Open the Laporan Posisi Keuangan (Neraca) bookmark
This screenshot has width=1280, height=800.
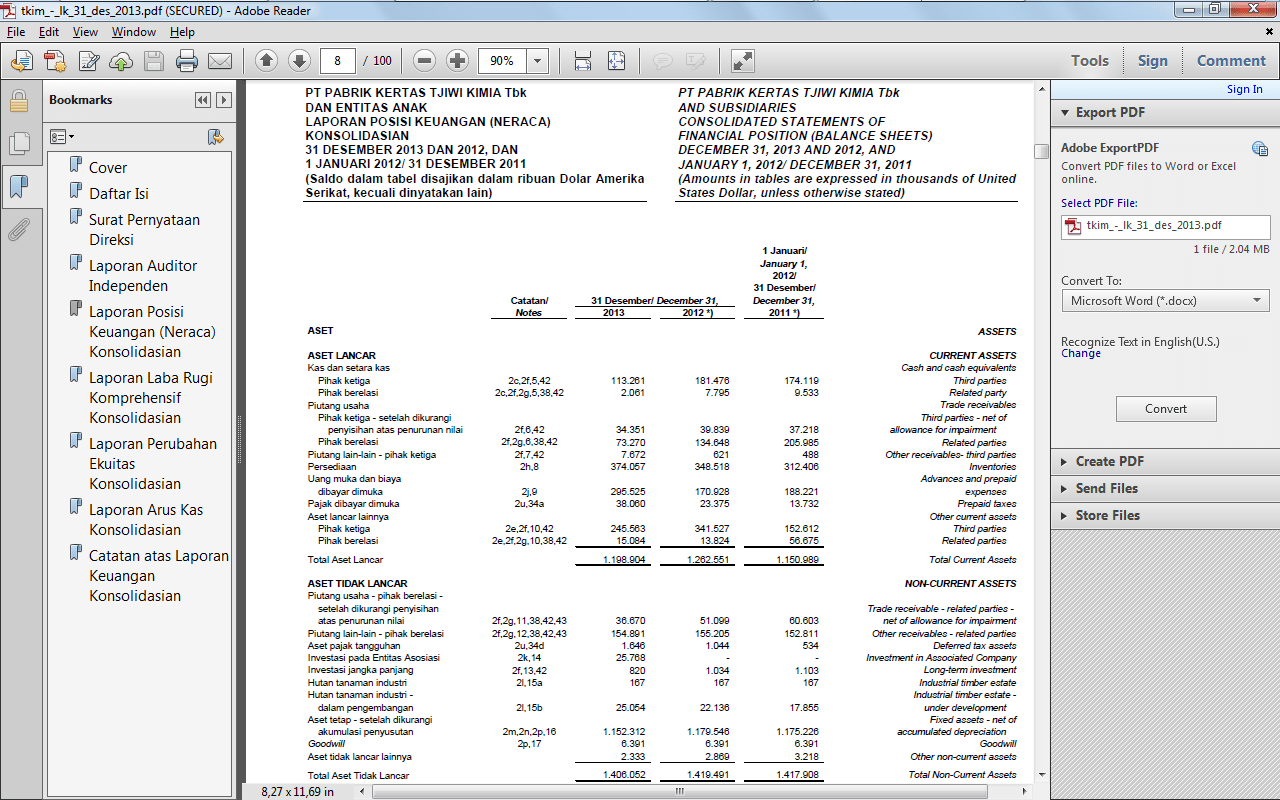tap(152, 332)
